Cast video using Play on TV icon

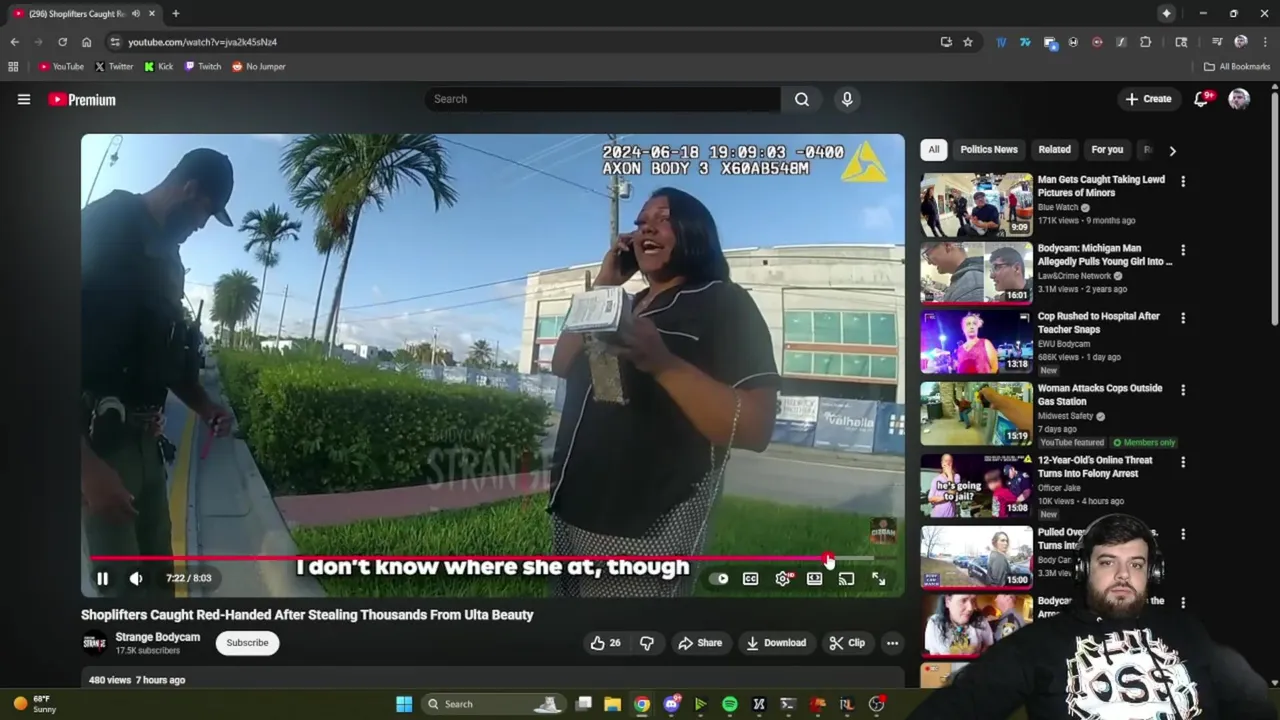(x=846, y=579)
